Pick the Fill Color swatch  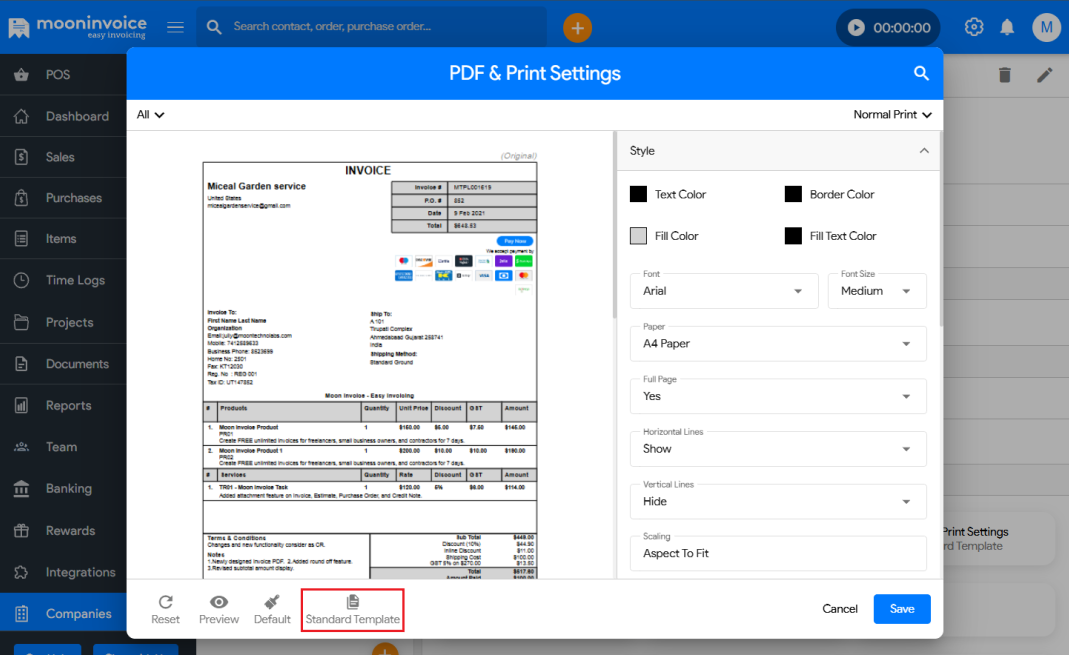tap(638, 236)
